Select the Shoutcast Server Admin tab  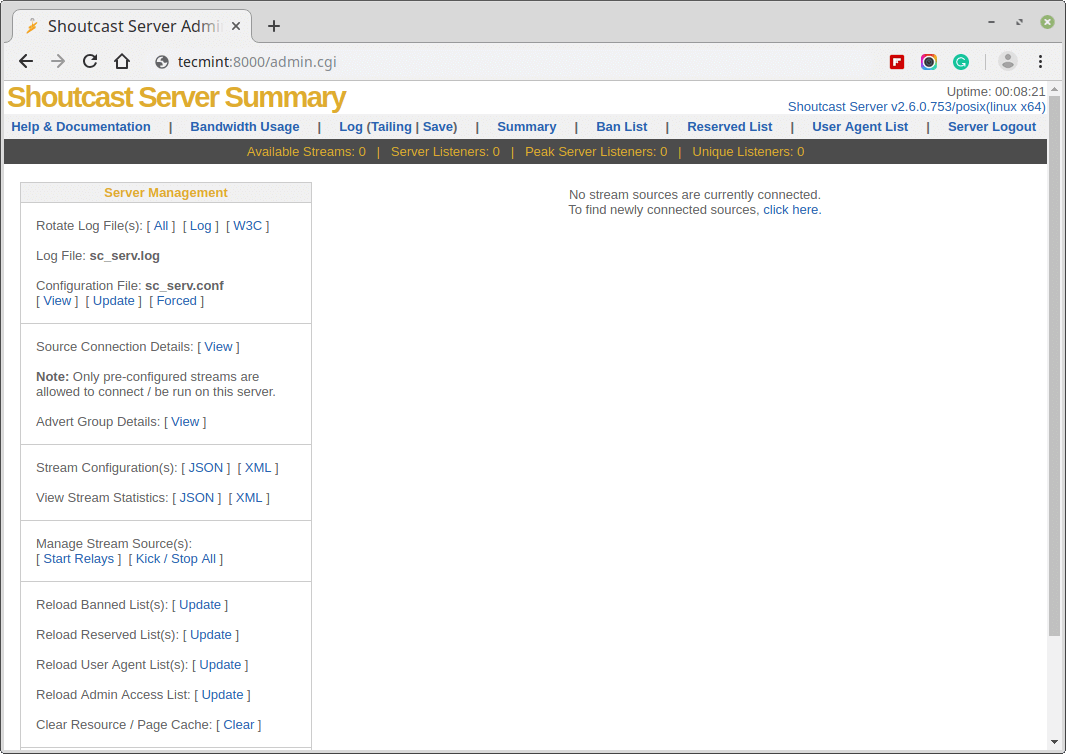[132, 26]
